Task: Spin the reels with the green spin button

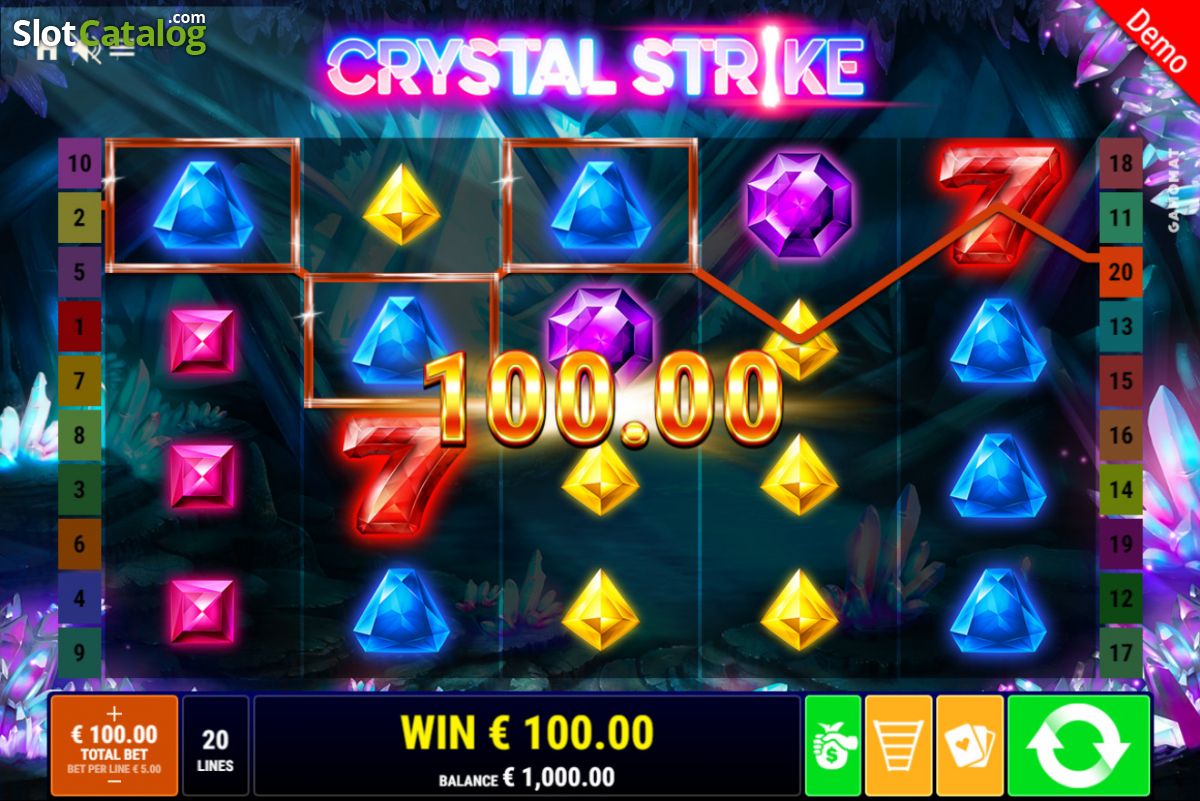Action: click(1079, 745)
